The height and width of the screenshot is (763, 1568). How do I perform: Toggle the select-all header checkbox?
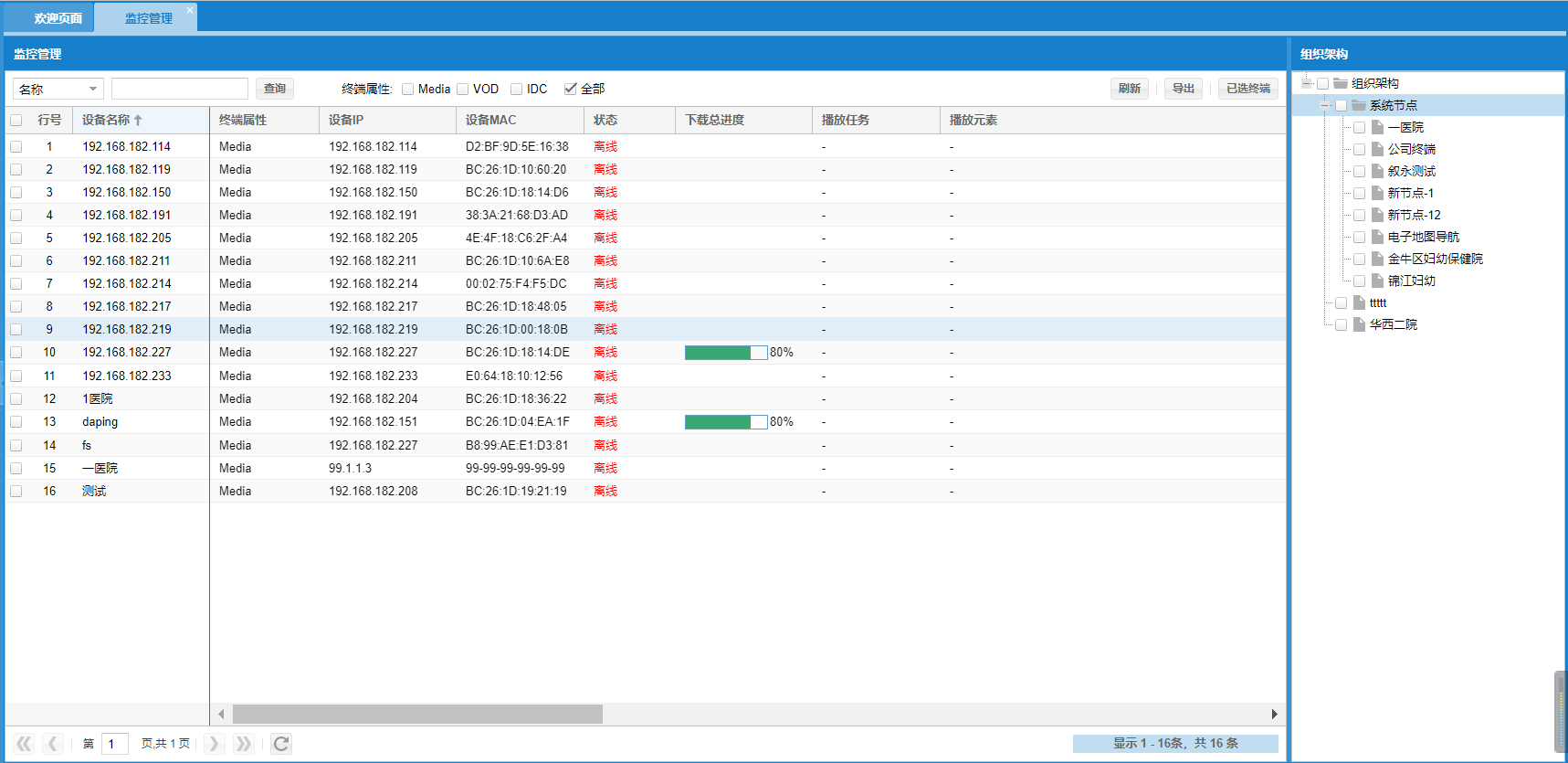click(x=16, y=120)
